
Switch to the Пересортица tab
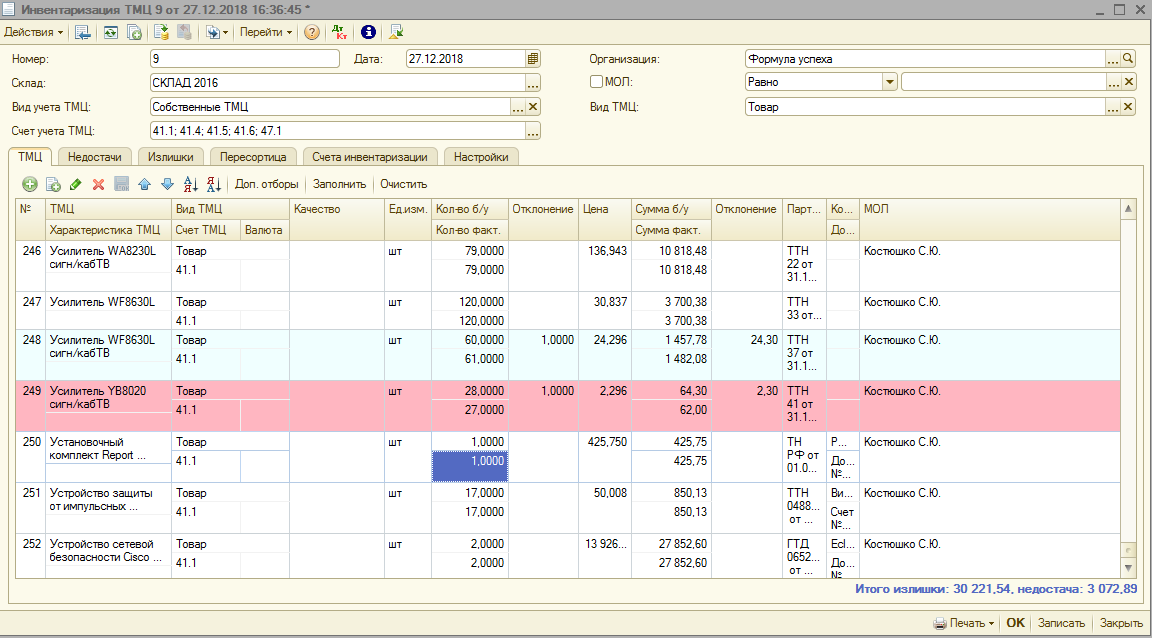[x=254, y=157]
